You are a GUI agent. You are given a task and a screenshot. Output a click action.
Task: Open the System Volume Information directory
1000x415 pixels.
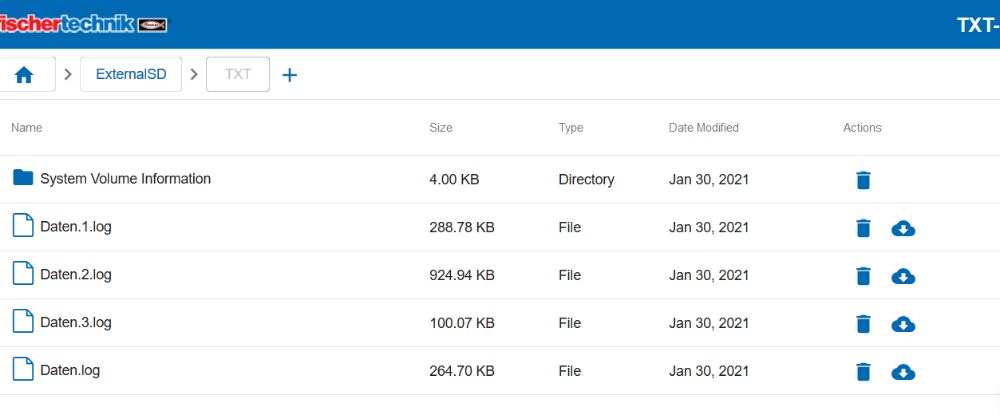(125, 179)
